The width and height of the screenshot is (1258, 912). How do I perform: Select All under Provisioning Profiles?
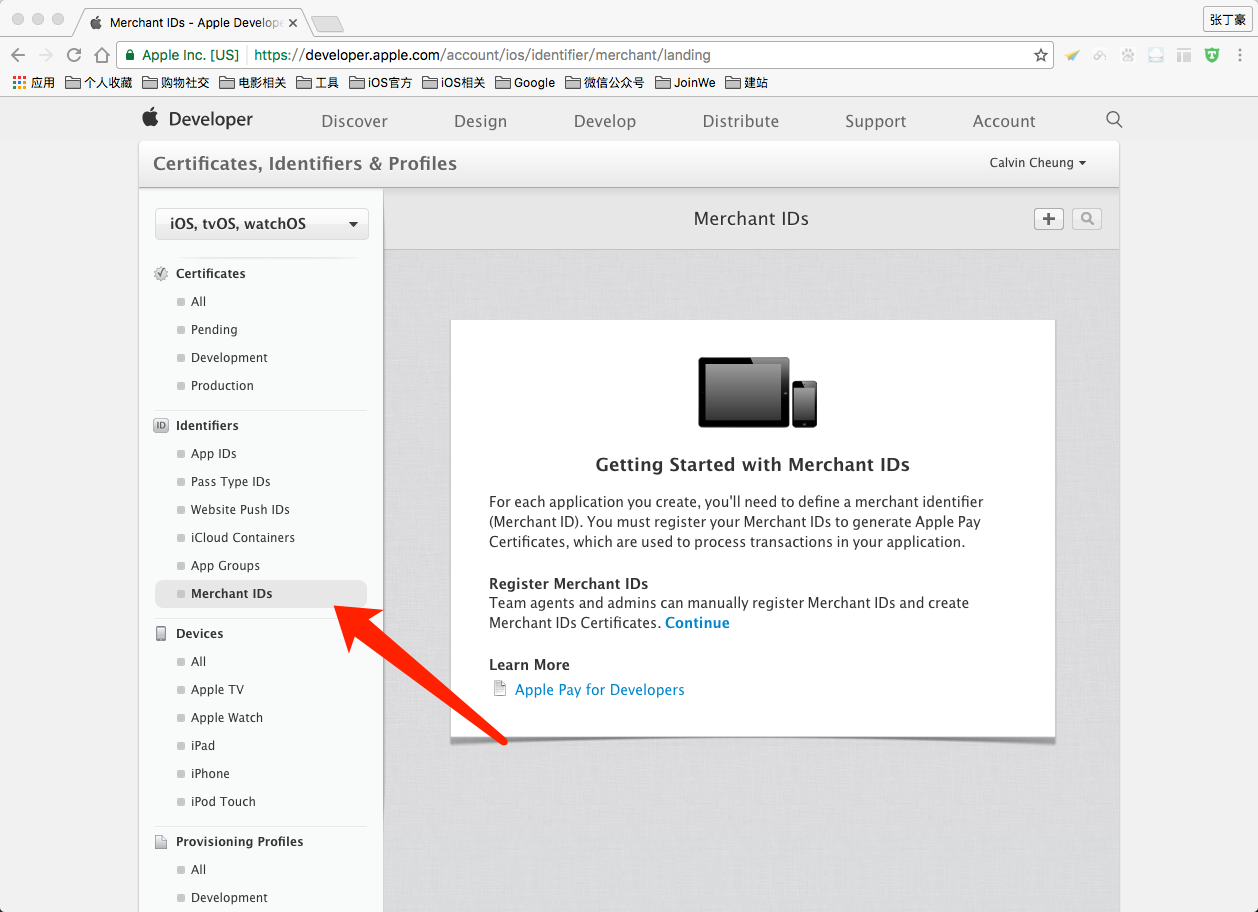point(198,869)
